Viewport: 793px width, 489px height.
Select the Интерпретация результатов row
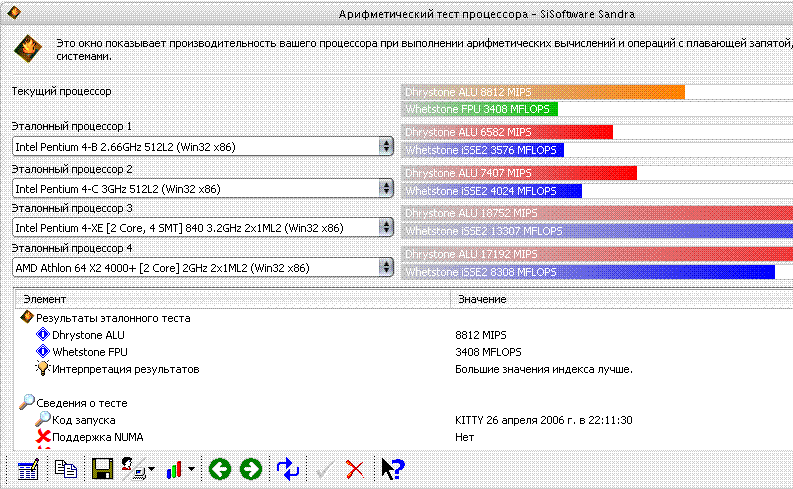pyautogui.click(x=125, y=369)
